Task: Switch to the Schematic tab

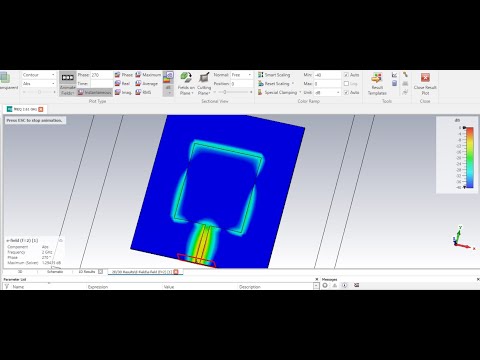Action: pos(55,272)
